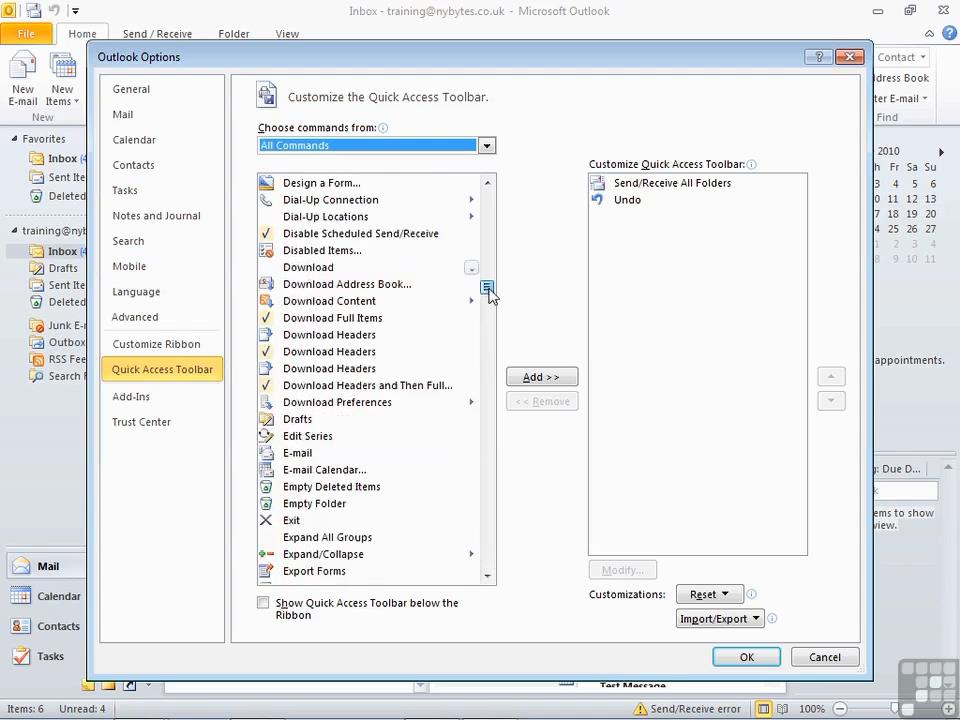960x720 pixels.
Task: Click the Download Address Book icon
Action: coord(266,284)
